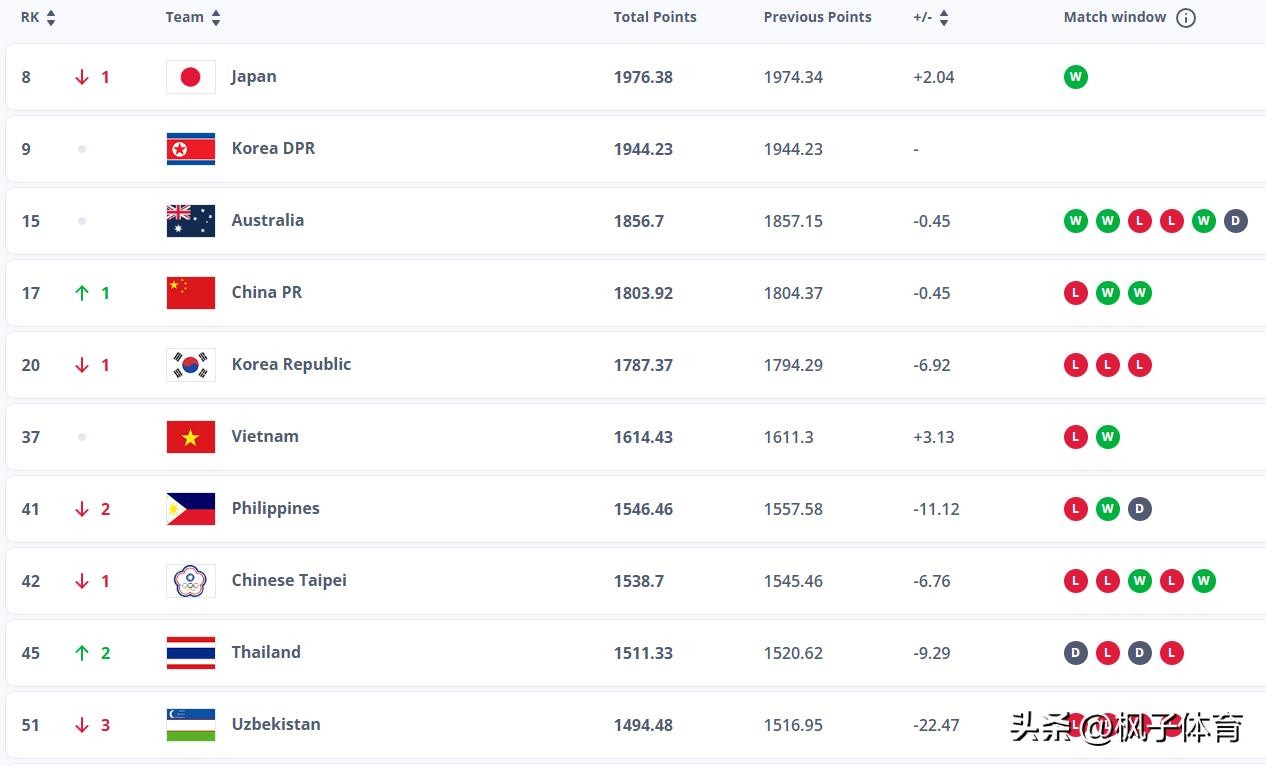Open the Uzbekistan team link

click(x=276, y=724)
